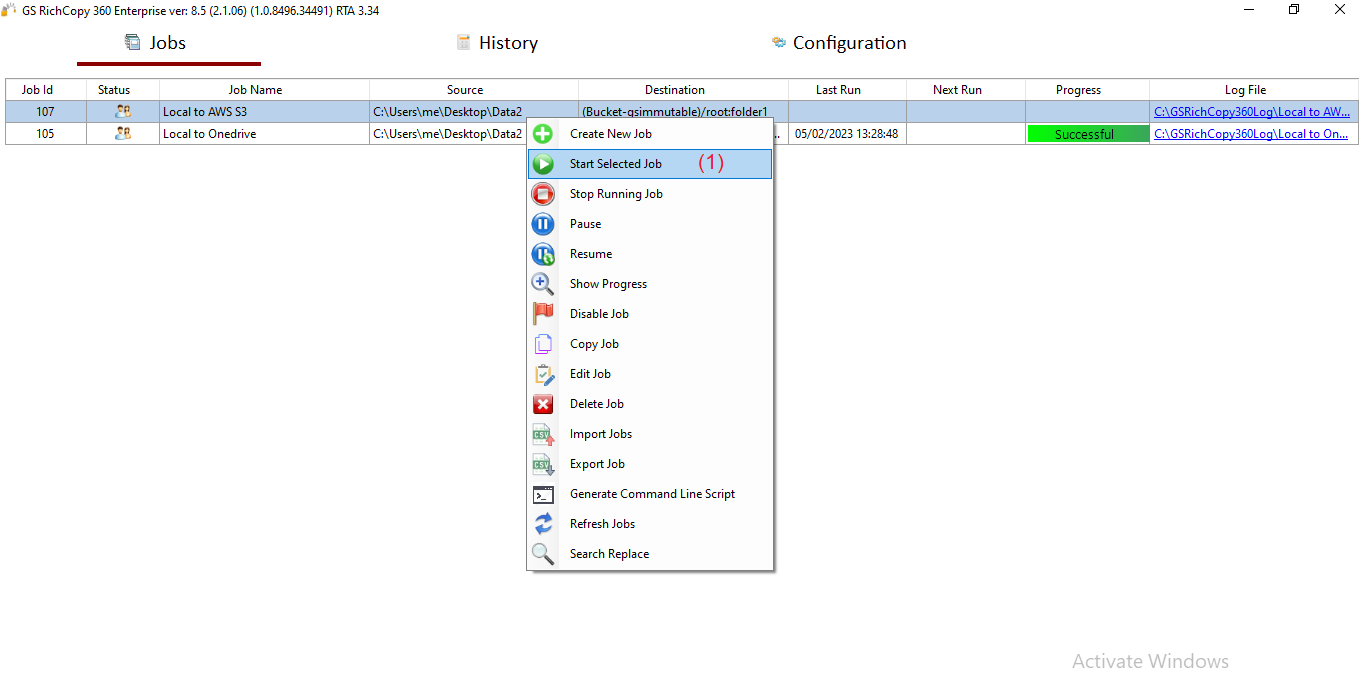Click the blue Pause icon
Screen dimensions: 1365x673
543,224
